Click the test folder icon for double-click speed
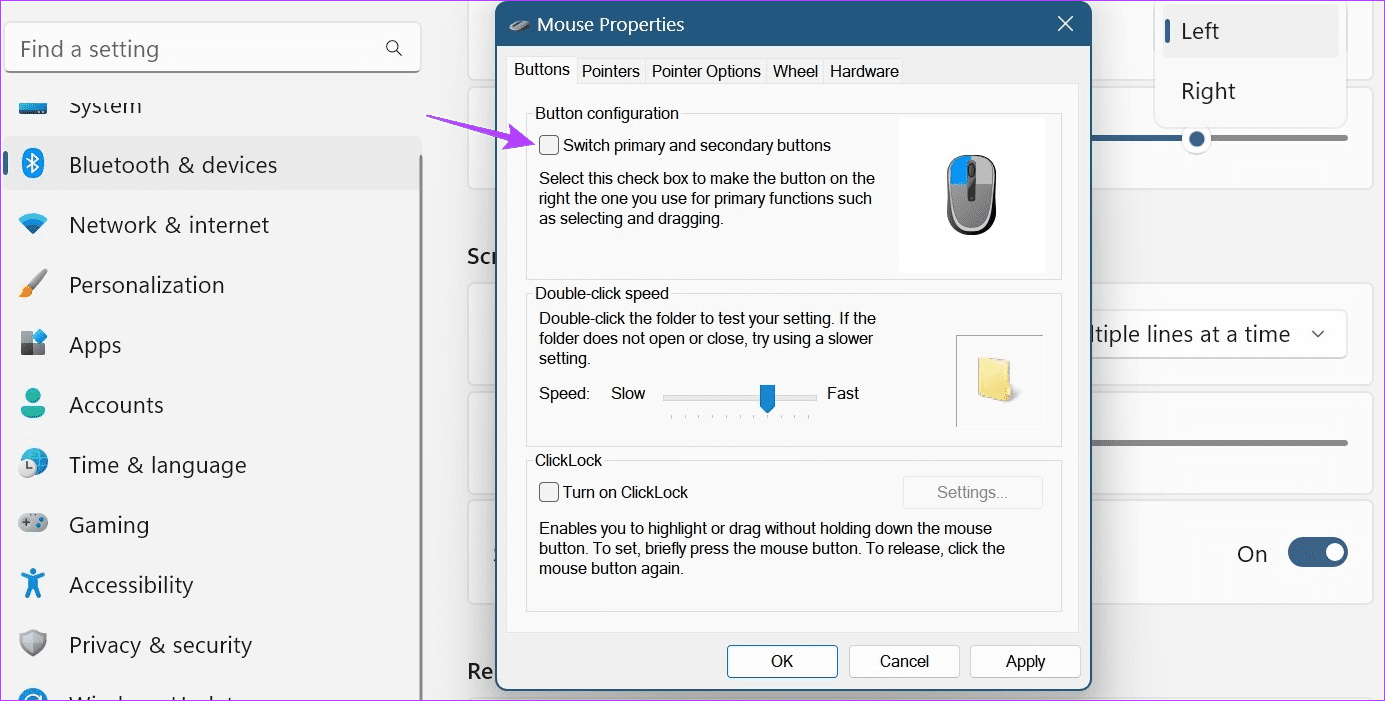 tap(997, 381)
